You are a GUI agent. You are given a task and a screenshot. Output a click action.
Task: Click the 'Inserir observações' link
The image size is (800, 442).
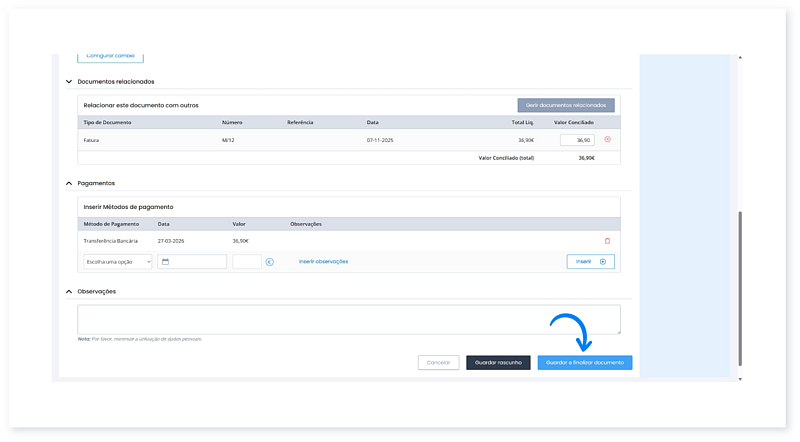point(323,262)
